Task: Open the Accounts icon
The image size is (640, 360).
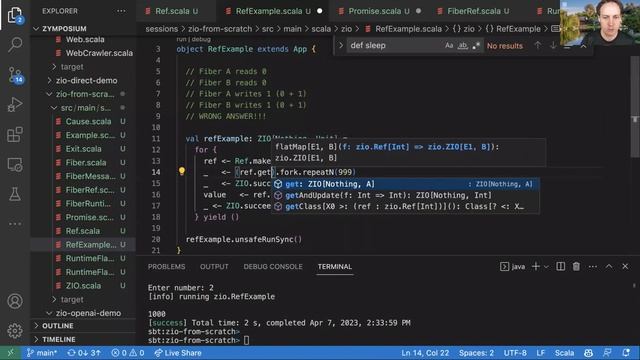Action: point(15,301)
